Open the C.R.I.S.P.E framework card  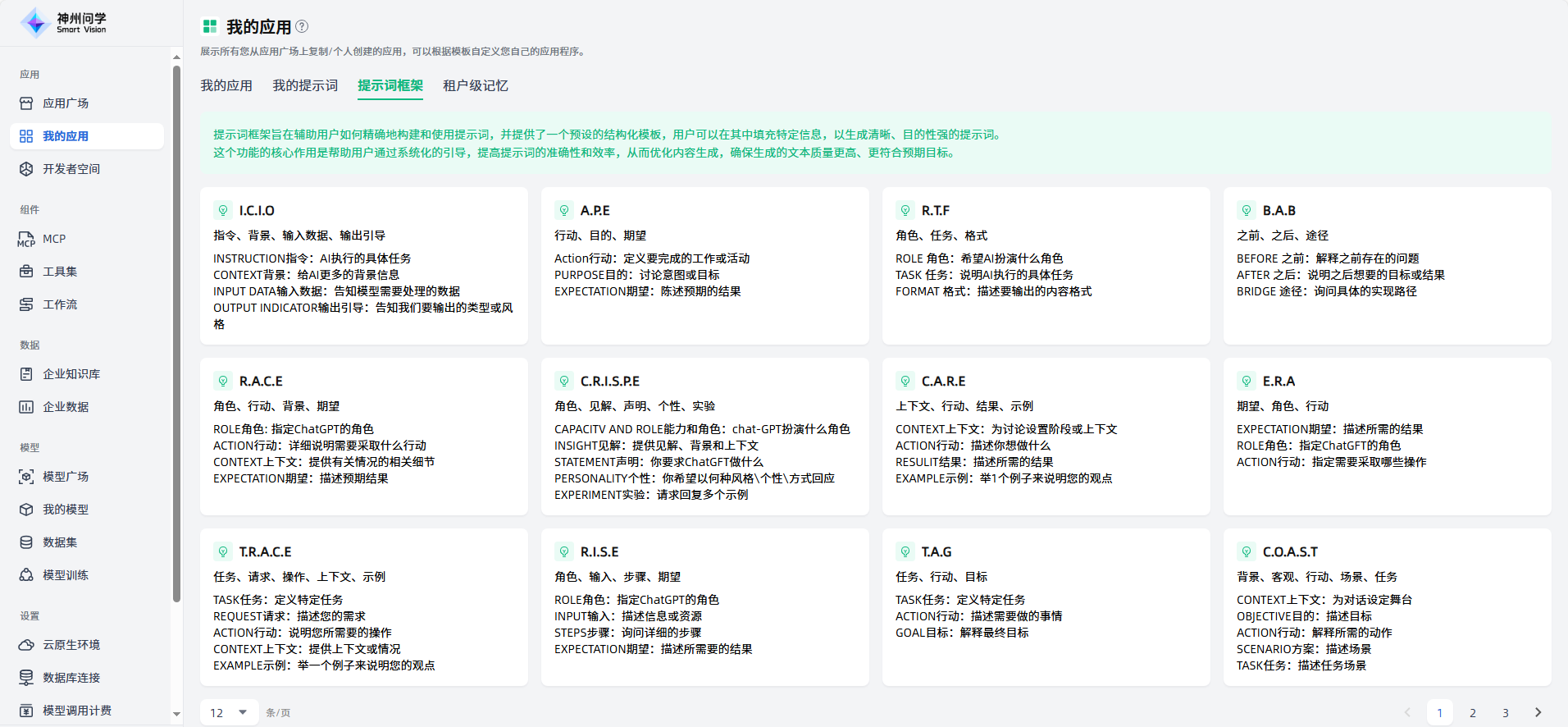[x=704, y=436]
